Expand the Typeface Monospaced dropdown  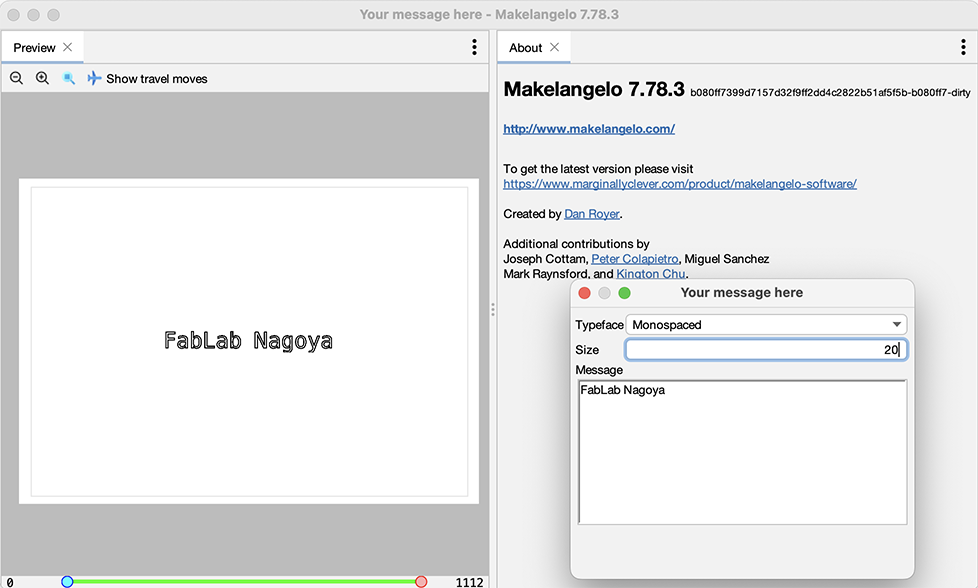[766, 325]
